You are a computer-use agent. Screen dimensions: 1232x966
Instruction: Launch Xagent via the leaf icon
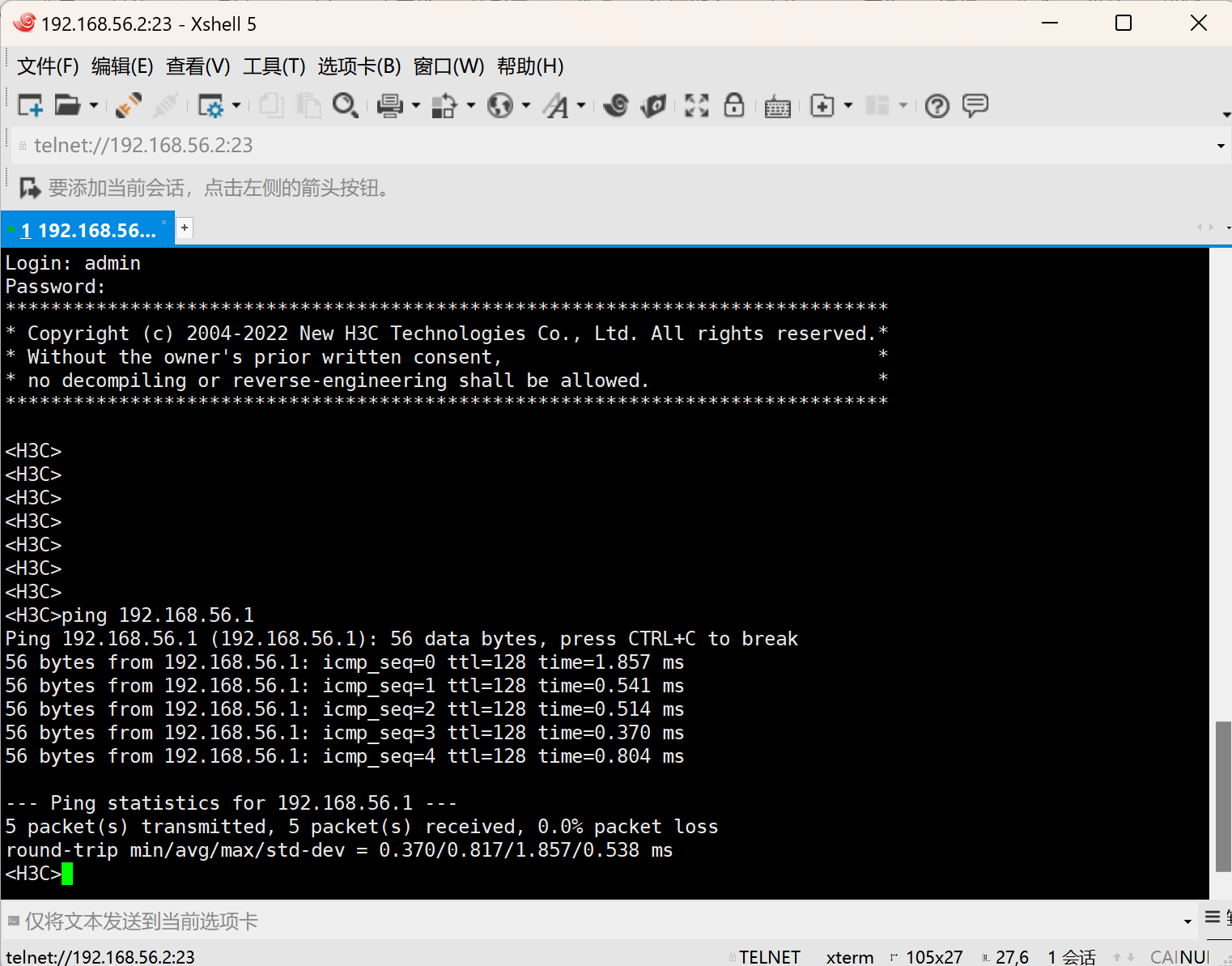coord(653,105)
